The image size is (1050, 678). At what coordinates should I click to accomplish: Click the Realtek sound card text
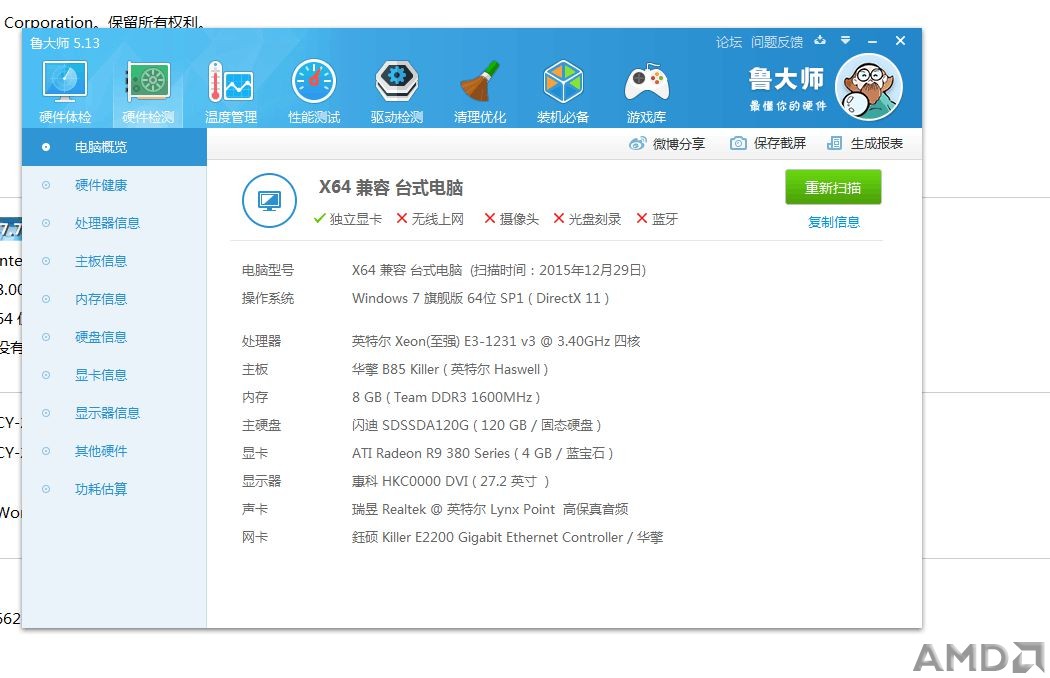click(490, 509)
